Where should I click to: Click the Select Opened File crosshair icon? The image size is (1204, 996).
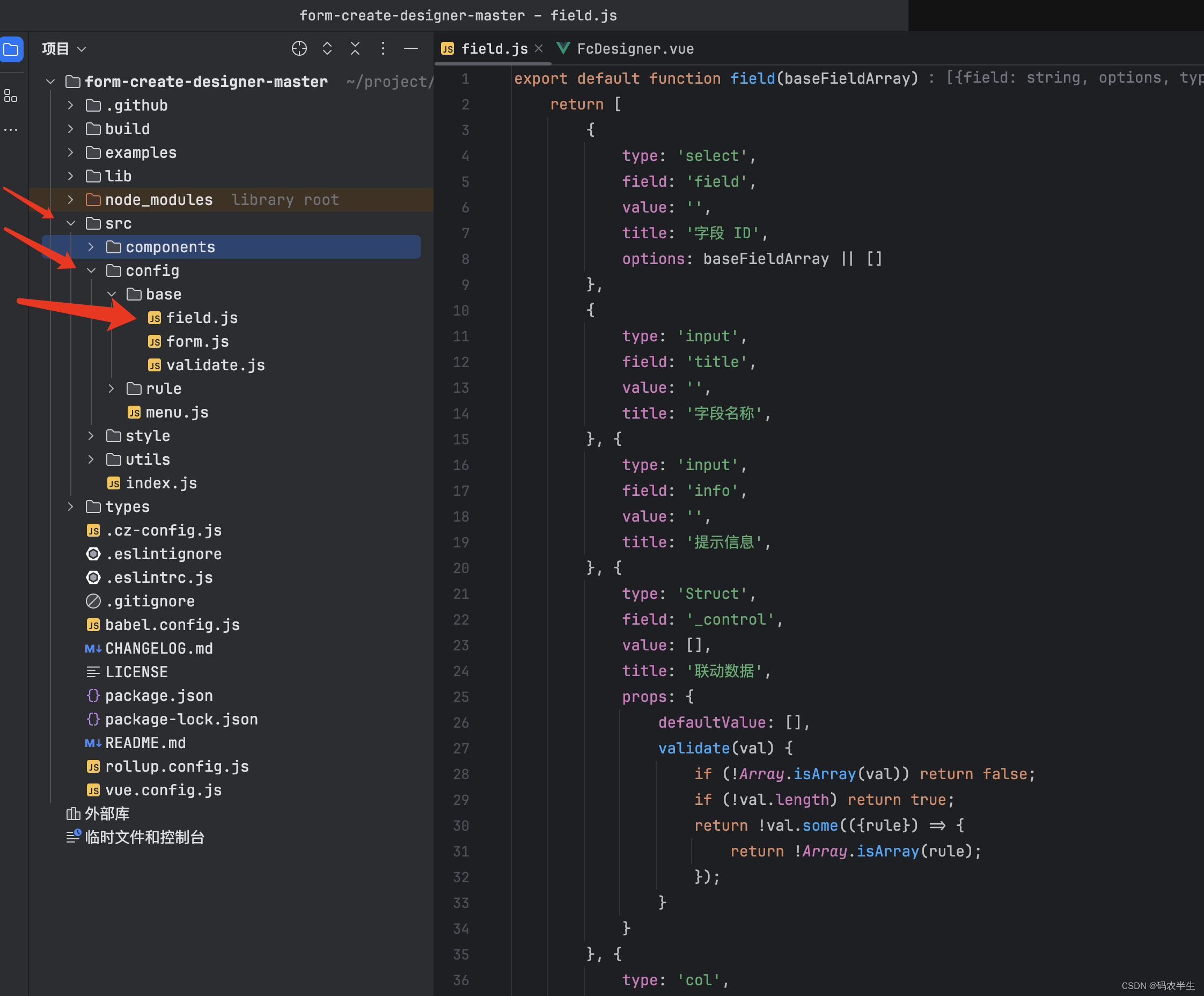point(299,49)
